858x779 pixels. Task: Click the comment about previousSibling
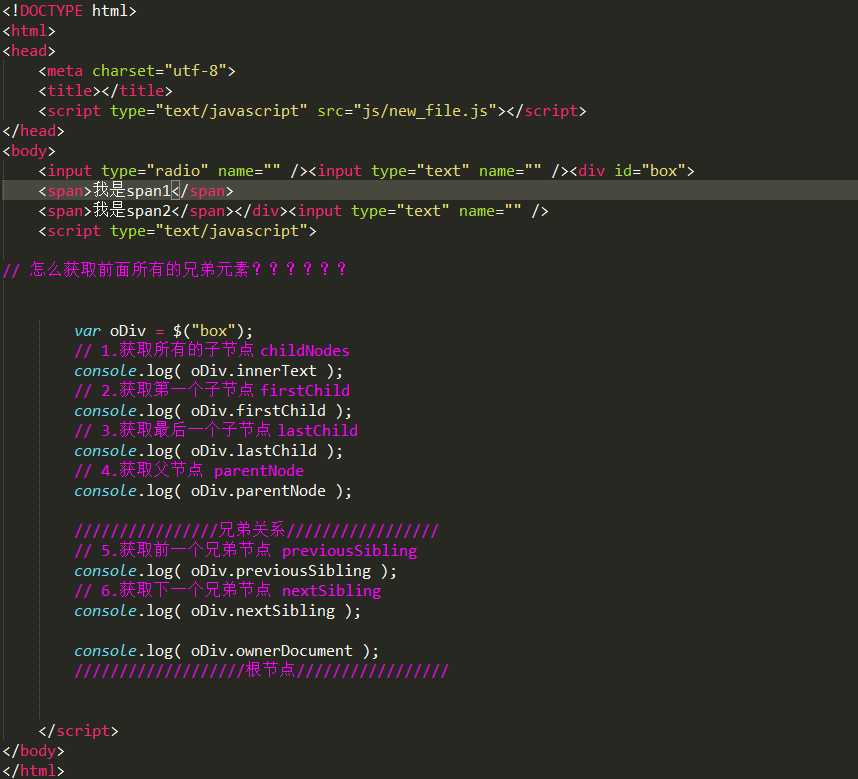pyautogui.click(x=246, y=550)
